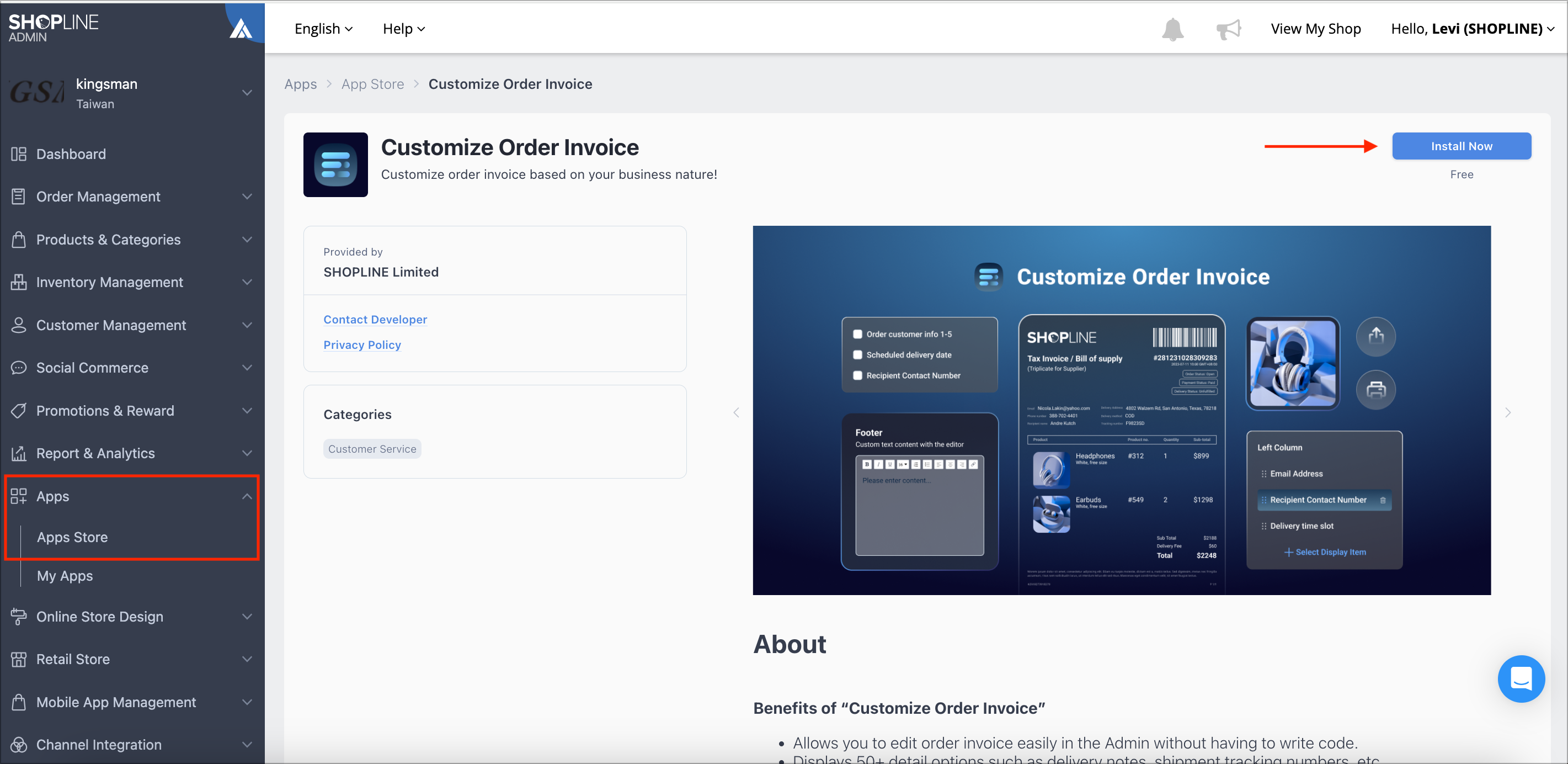This screenshot has height=764, width=1568.
Task: Click the kingsman store logo thumbnail
Action: 38,93
